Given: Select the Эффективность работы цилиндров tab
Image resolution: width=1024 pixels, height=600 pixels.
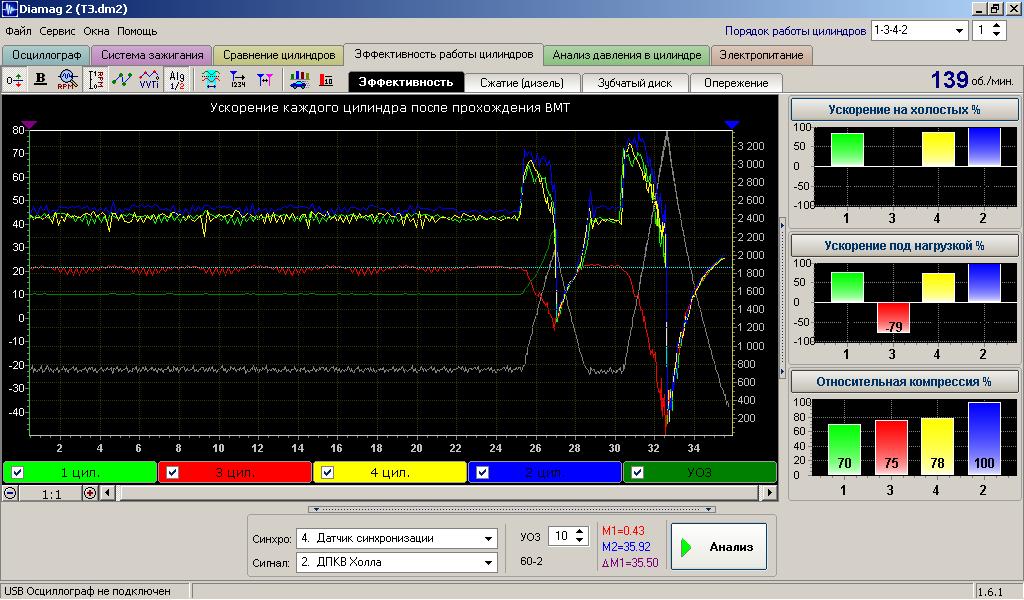Looking at the screenshot, I should point(443,54).
